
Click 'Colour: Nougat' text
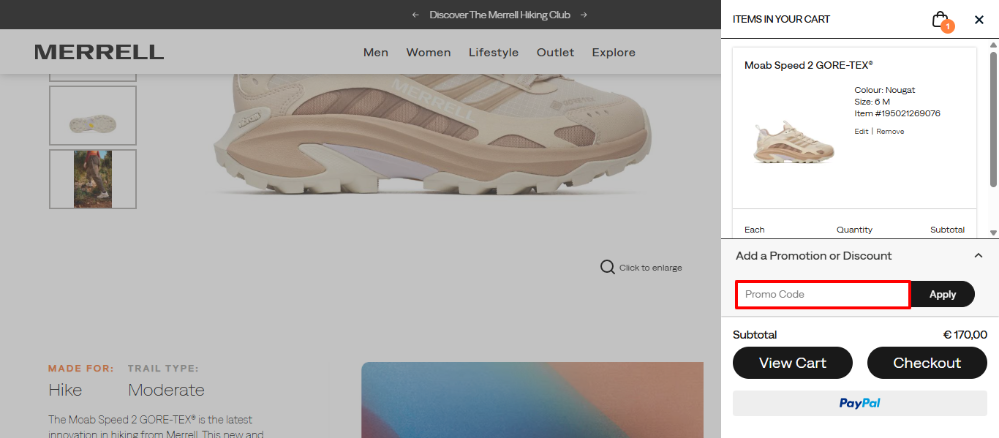[884, 90]
